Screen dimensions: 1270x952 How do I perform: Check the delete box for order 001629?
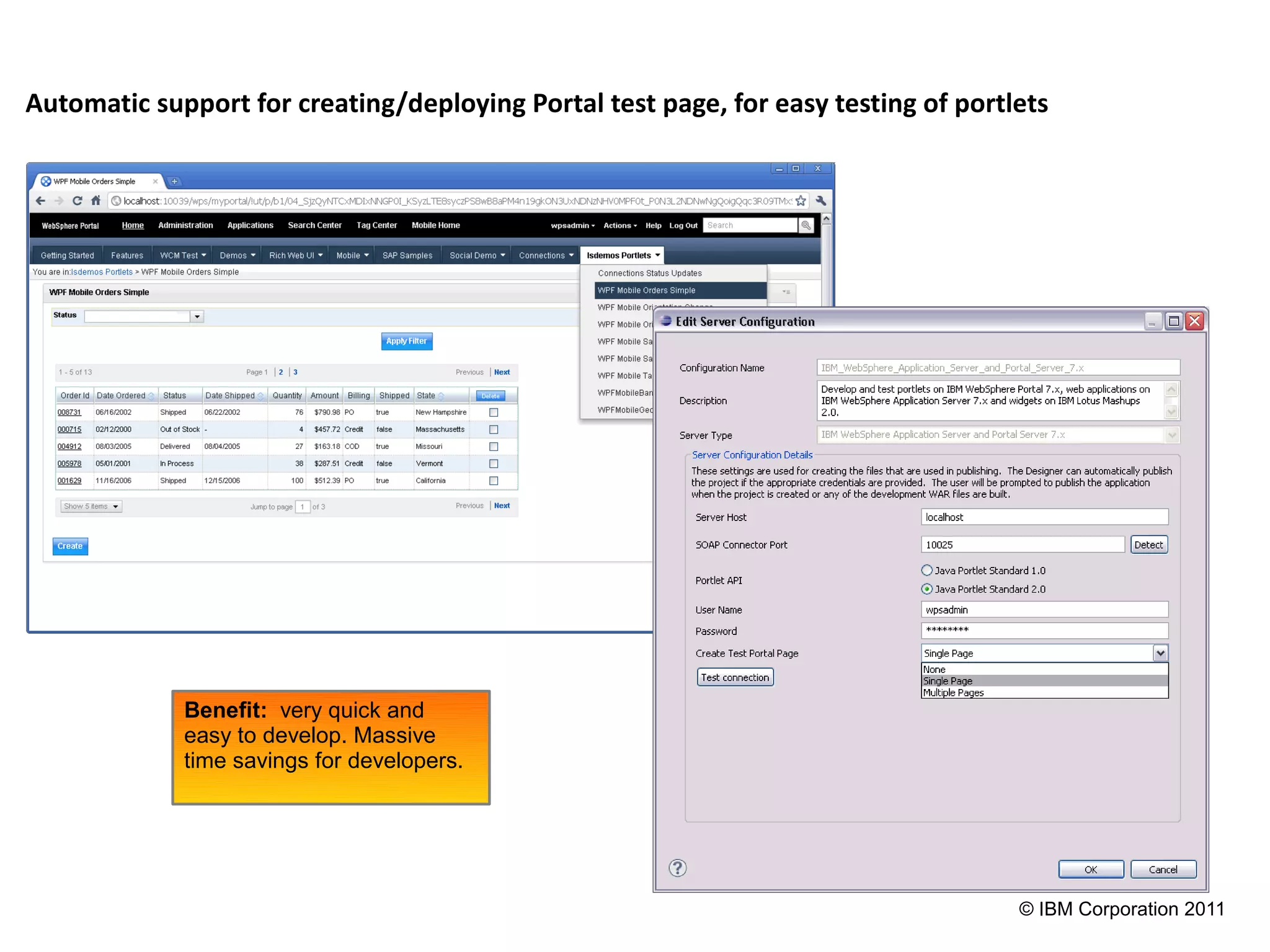494,481
